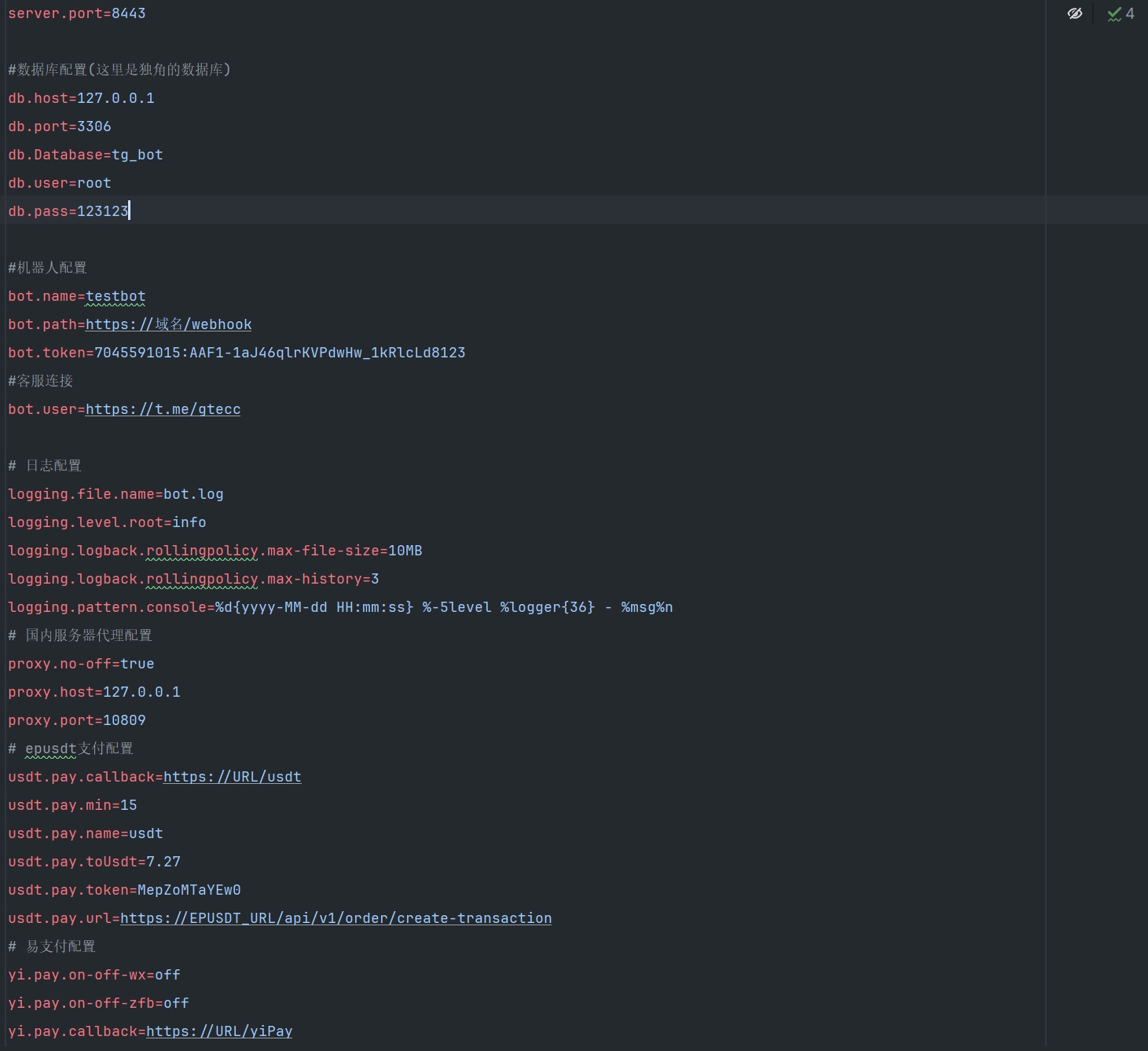
Task: Click the db.host value 127.0.0.1
Action: tap(116, 98)
